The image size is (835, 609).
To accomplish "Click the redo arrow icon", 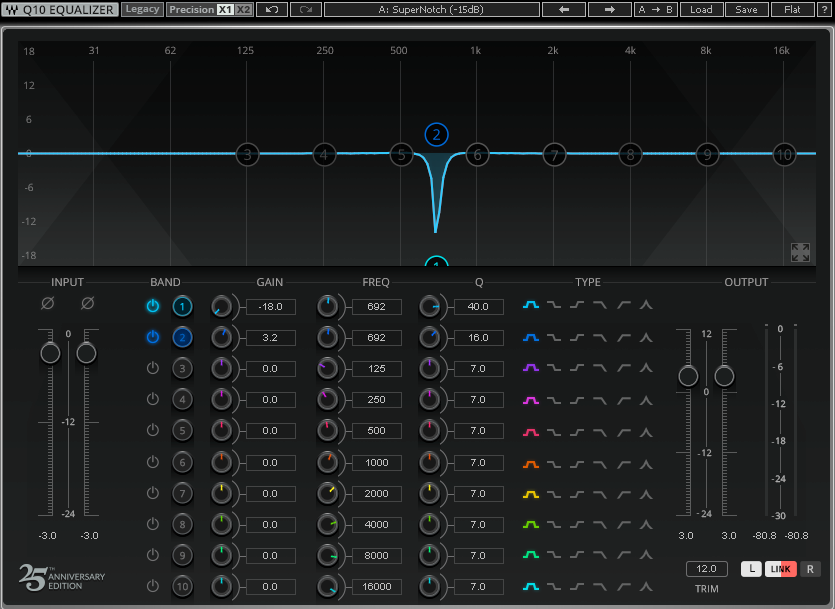I will 306,10.
